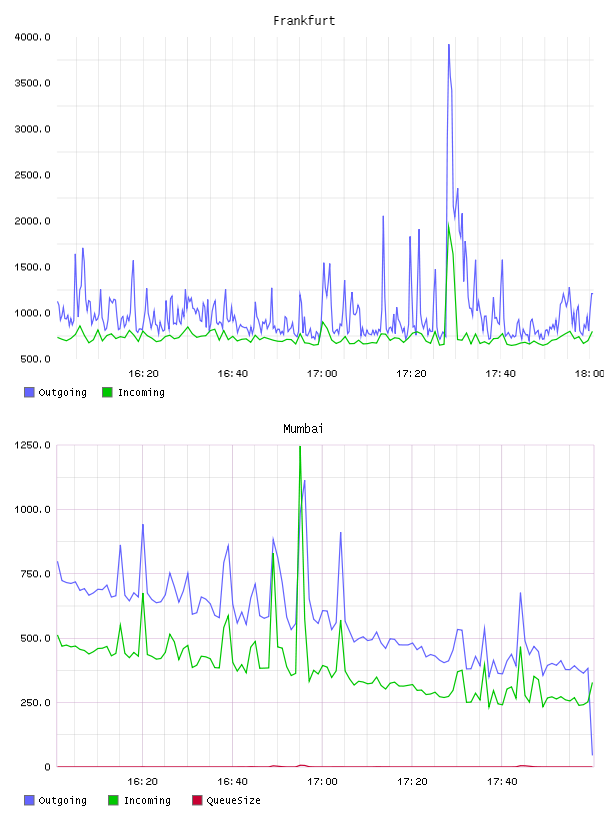Click the 3500.0 y-axis label in Frankfurt chart

point(32,83)
